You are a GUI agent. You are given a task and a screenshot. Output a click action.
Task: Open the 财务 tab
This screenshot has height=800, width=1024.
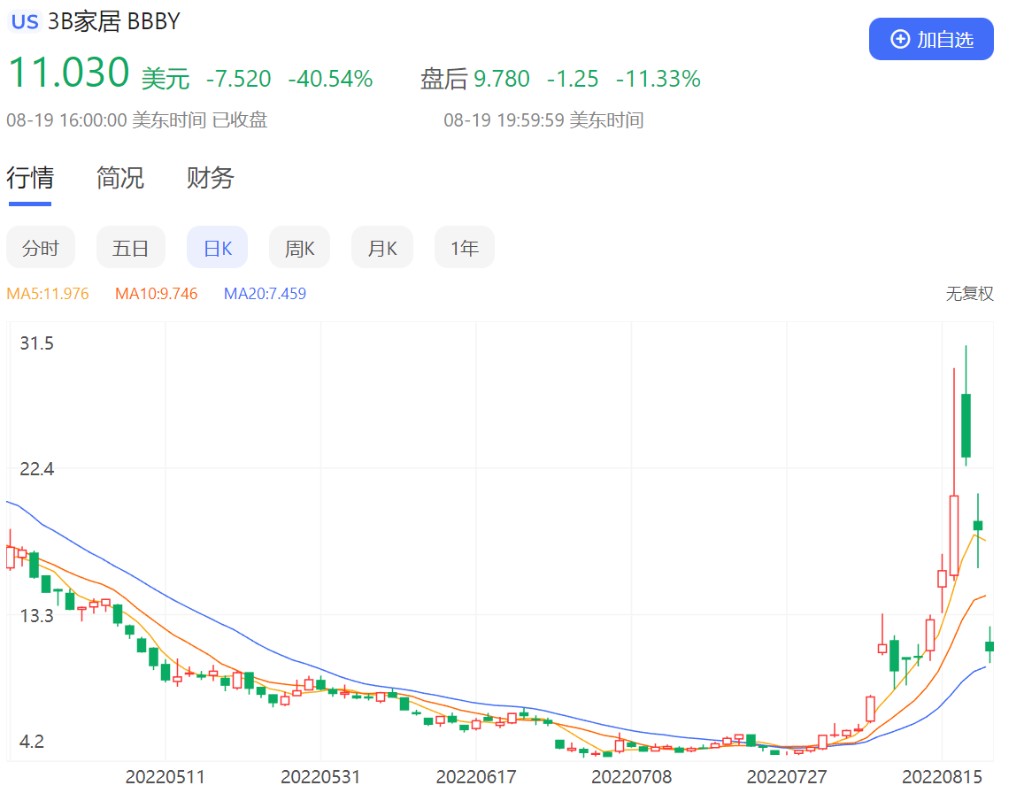click(210, 178)
